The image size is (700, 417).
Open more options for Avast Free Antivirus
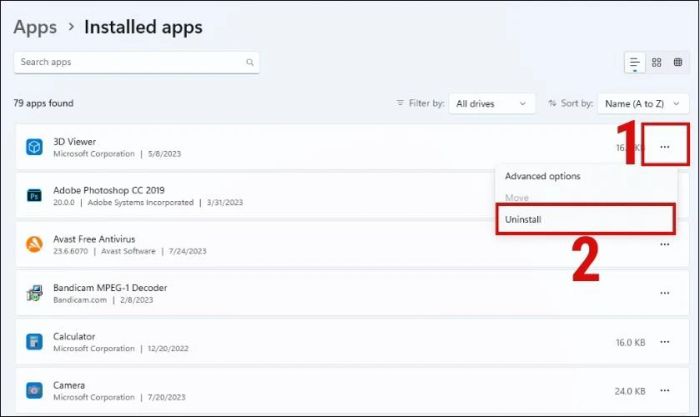coord(664,244)
